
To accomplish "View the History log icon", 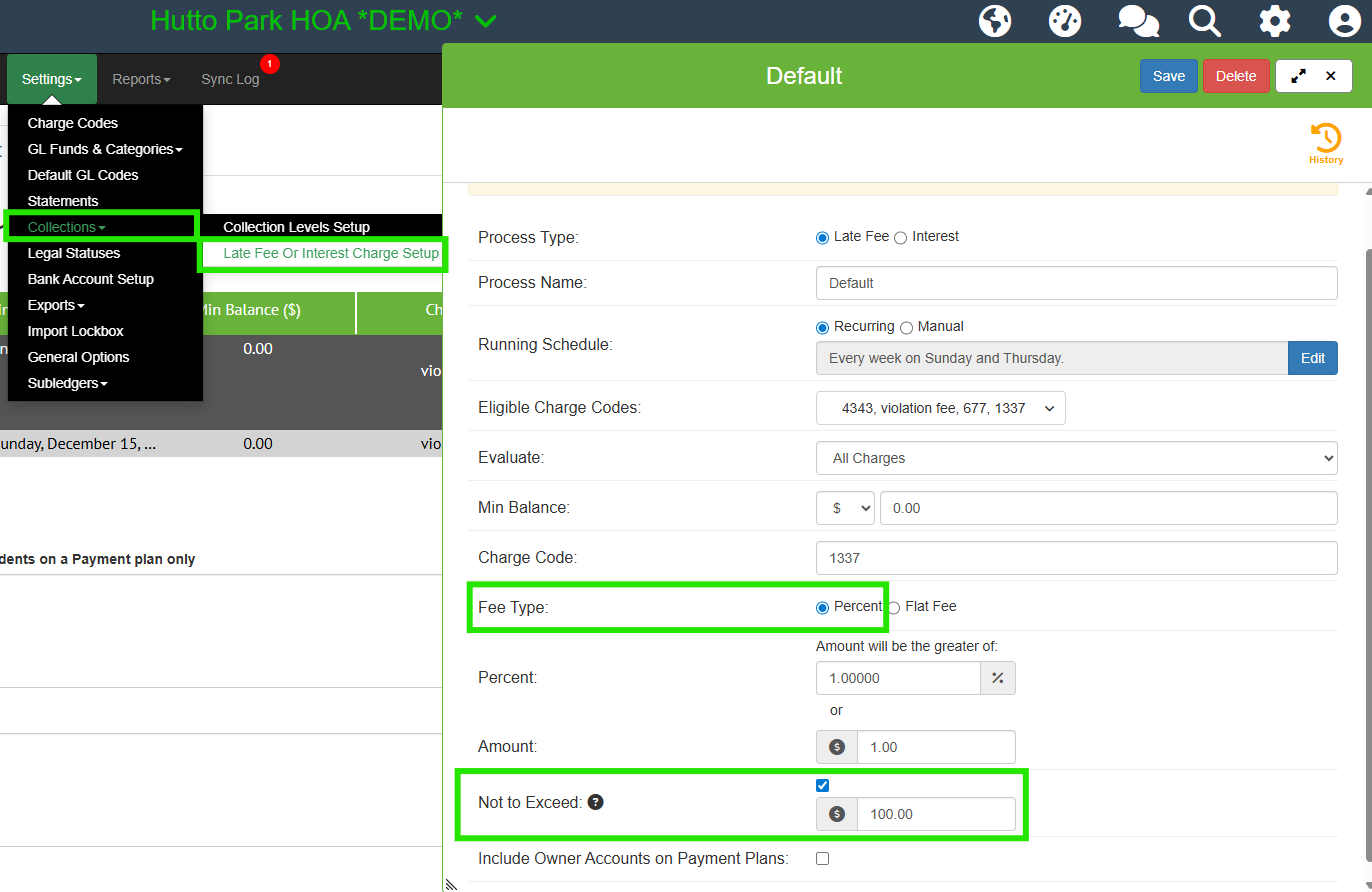I will click(x=1326, y=143).
